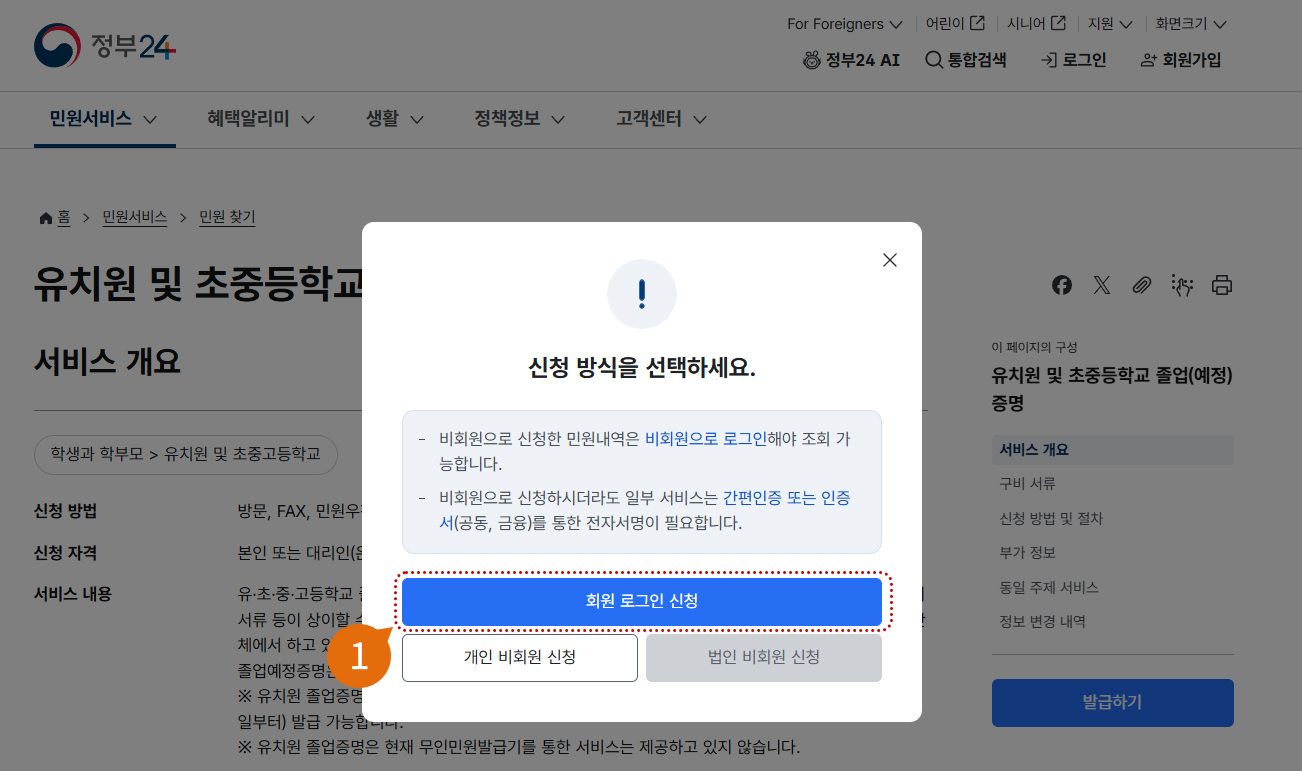Screen dimensions: 1302x771
Task: Share page on Facebook
Action: pyautogui.click(x=1062, y=285)
